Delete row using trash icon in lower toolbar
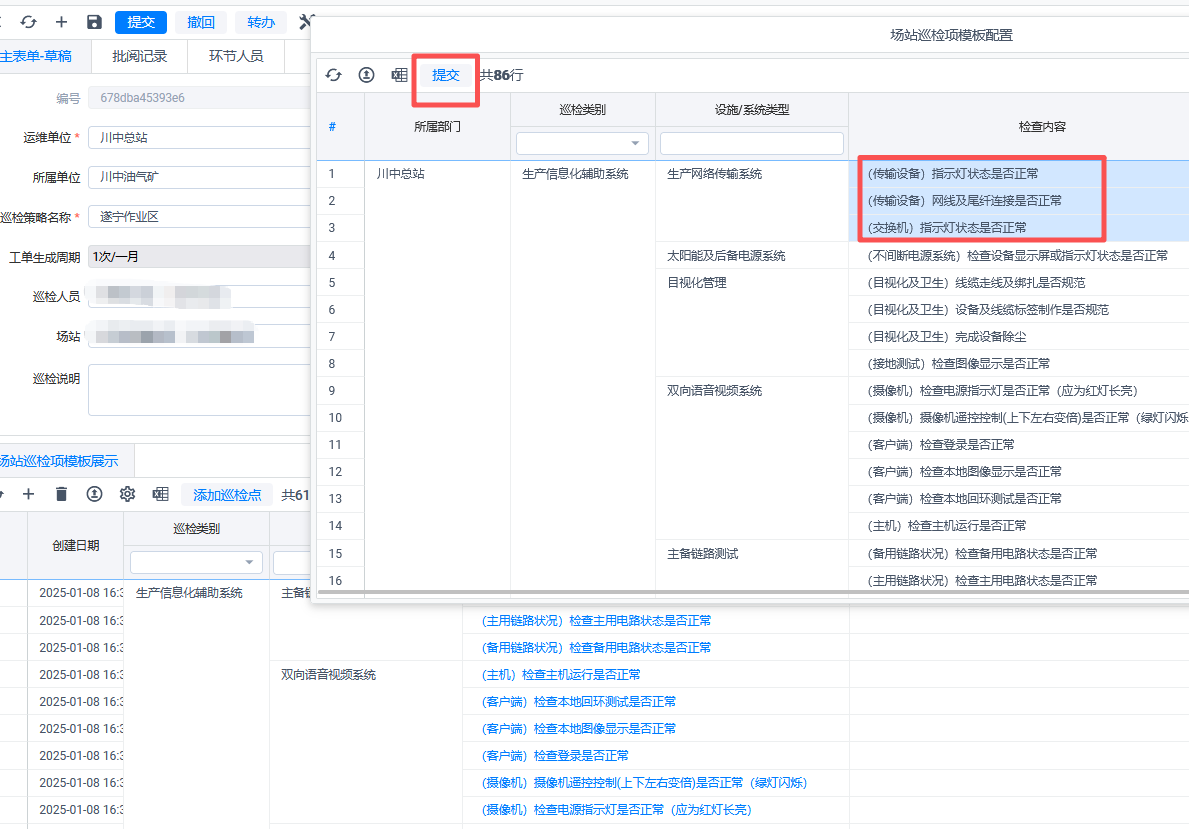The height and width of the screenshot is (829, 1189). pyautogui.click(x=62, y=494)
